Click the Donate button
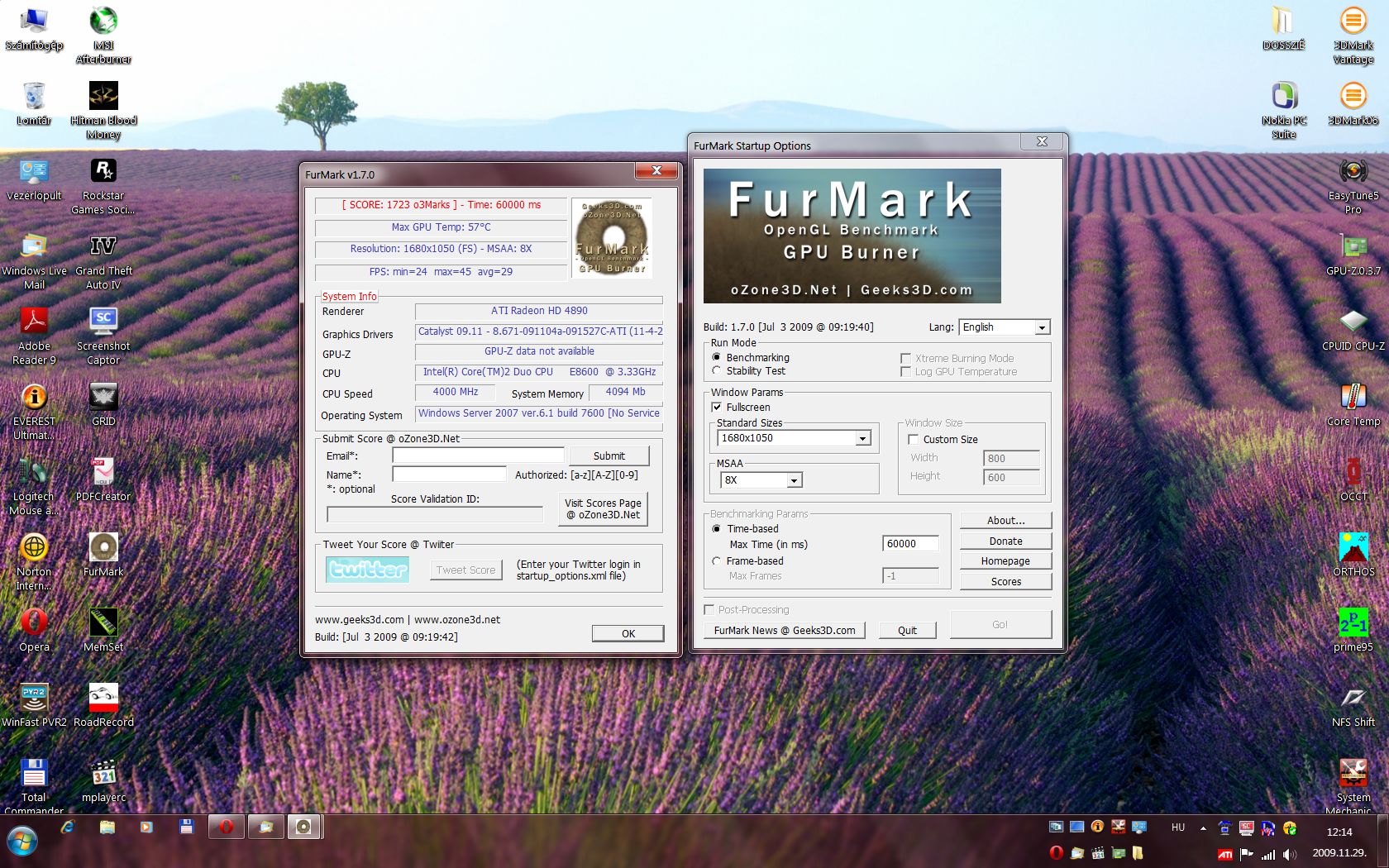 (1005, 541)
